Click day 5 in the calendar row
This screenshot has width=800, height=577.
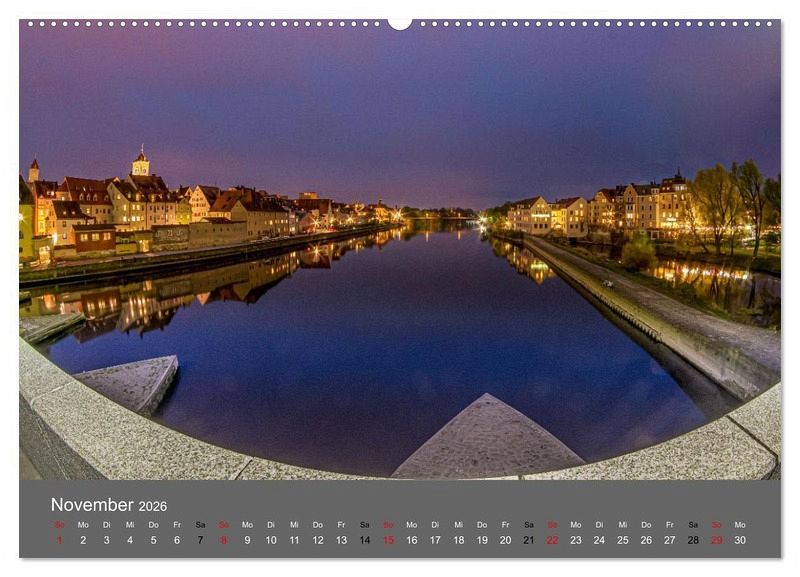click(154, 540)
